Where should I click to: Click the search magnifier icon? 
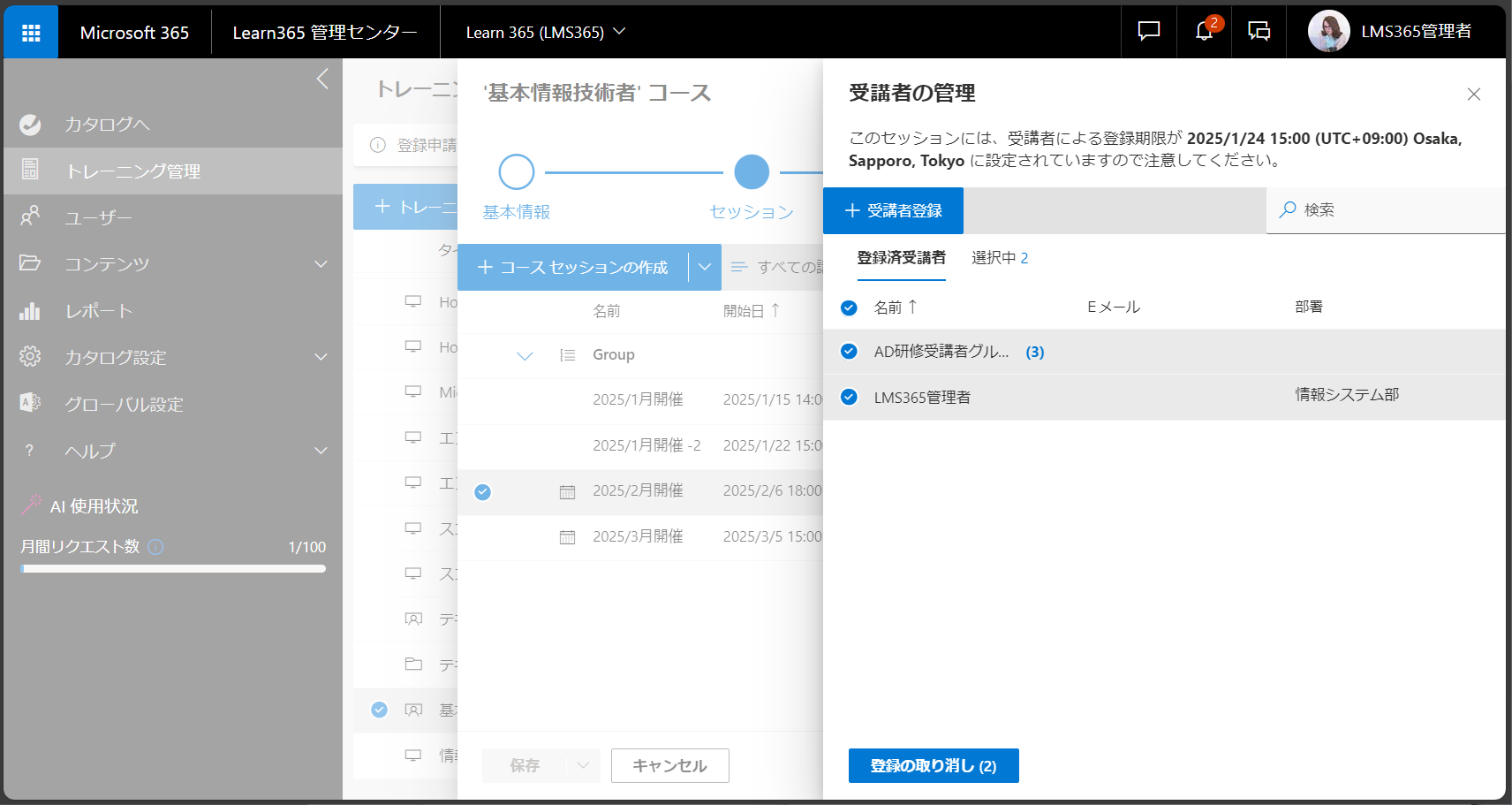1288,209
